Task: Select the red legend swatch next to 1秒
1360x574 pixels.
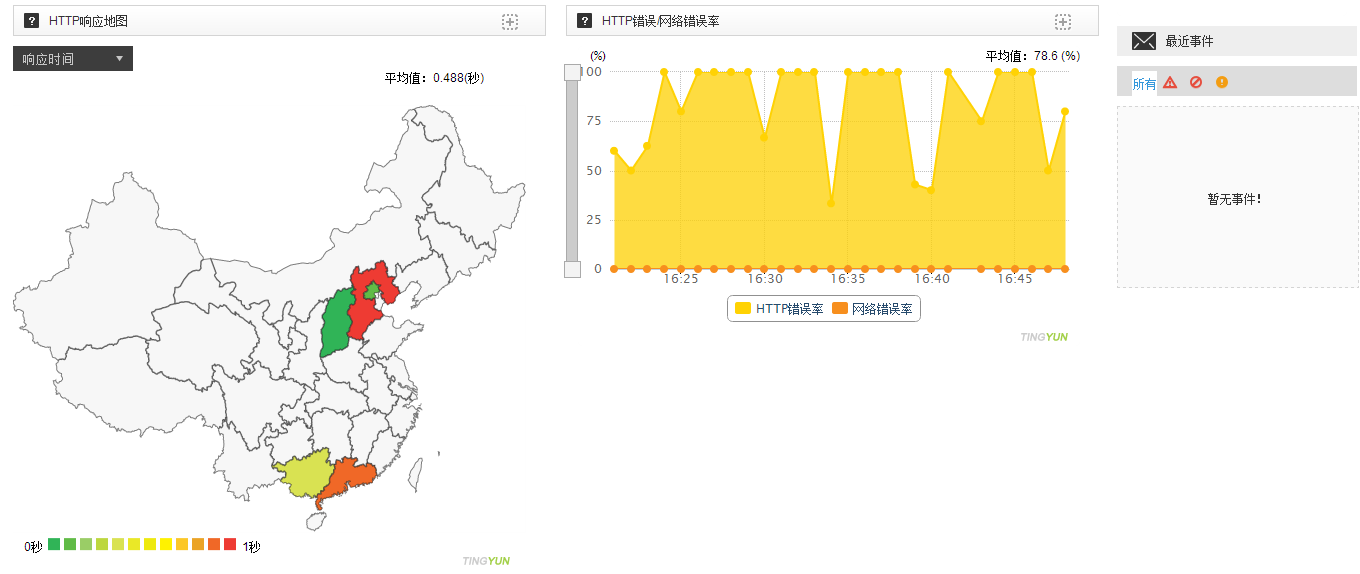Action: [230, 545]
